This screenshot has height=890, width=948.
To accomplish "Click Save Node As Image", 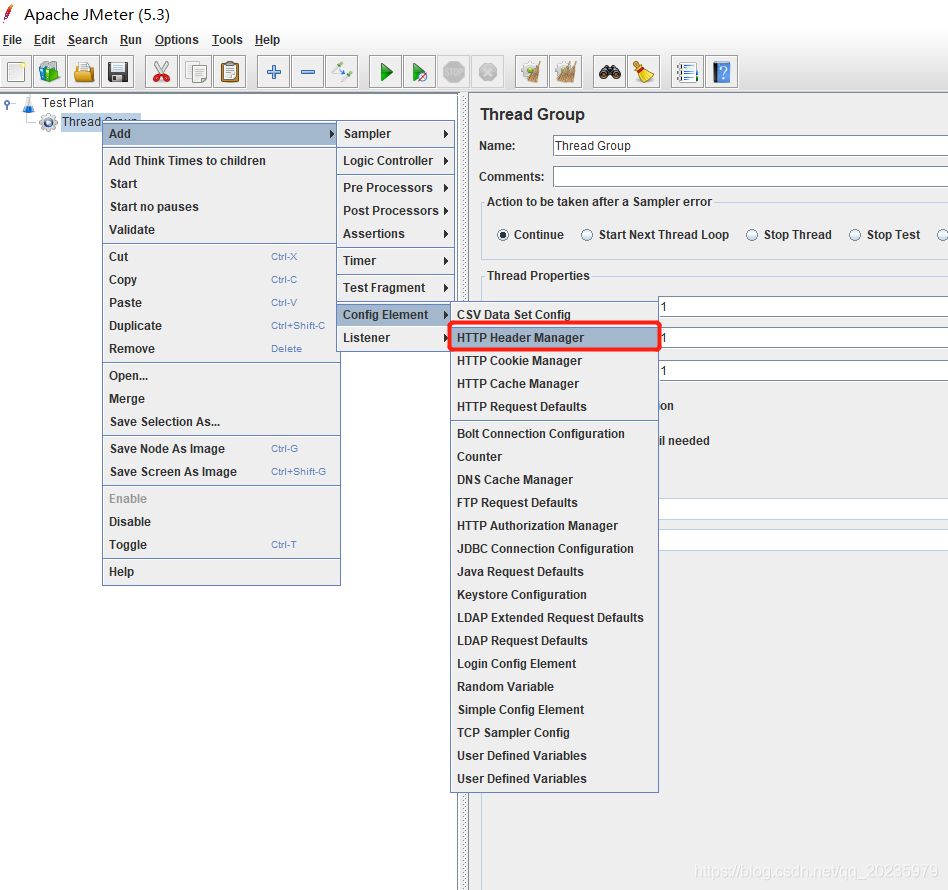I will click(x=221, y=449).
